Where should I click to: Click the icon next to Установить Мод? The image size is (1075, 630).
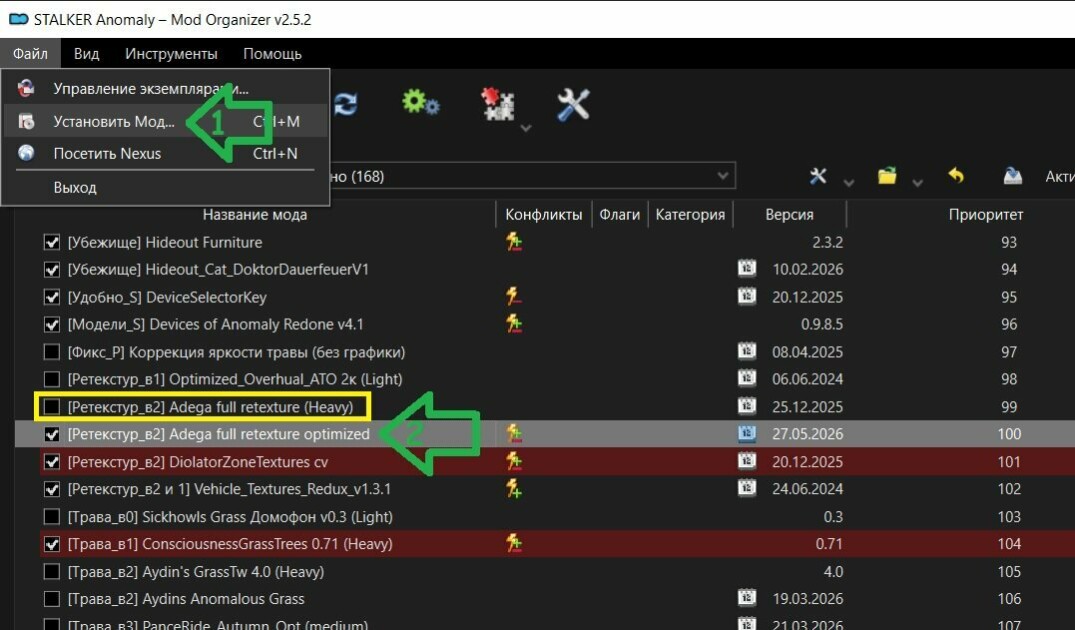pyautogui.click(x=26, y=121)
